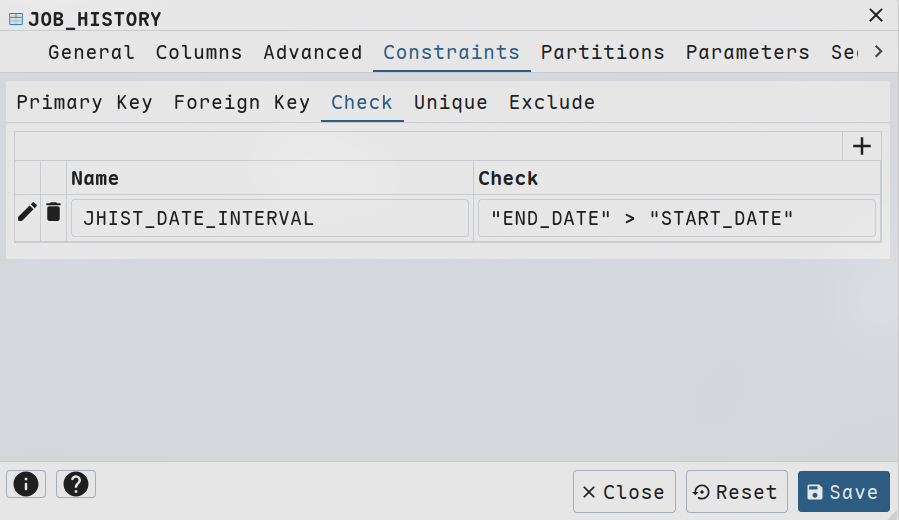Click the constraint name input field

pos(269,218)
